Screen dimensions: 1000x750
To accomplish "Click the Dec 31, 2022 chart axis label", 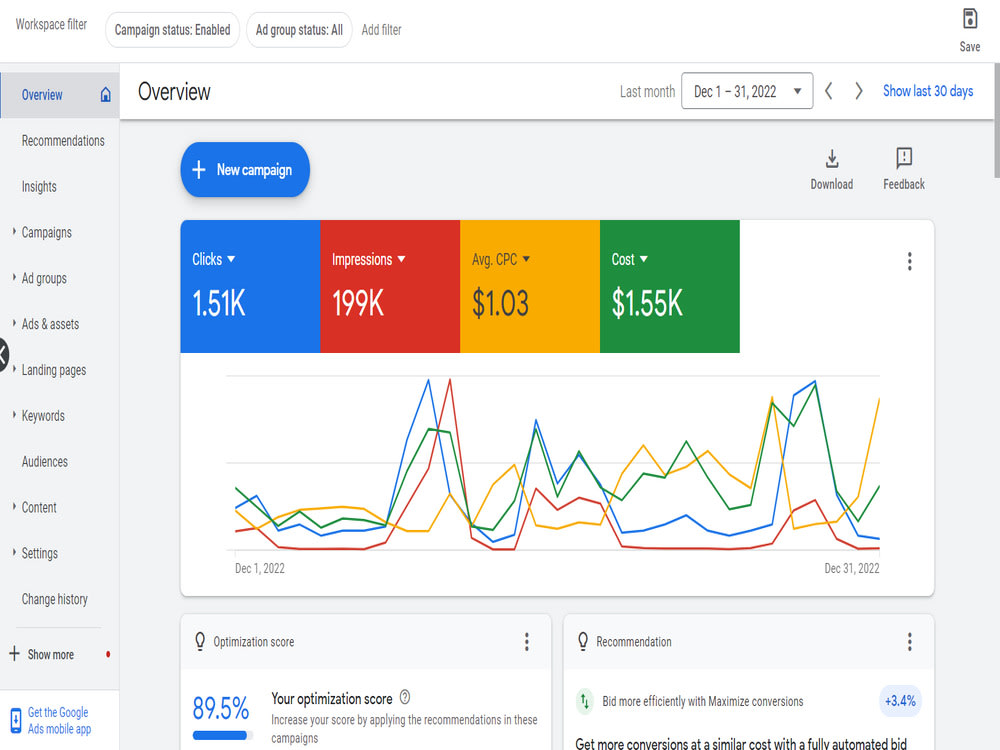I will coord(851,568).
